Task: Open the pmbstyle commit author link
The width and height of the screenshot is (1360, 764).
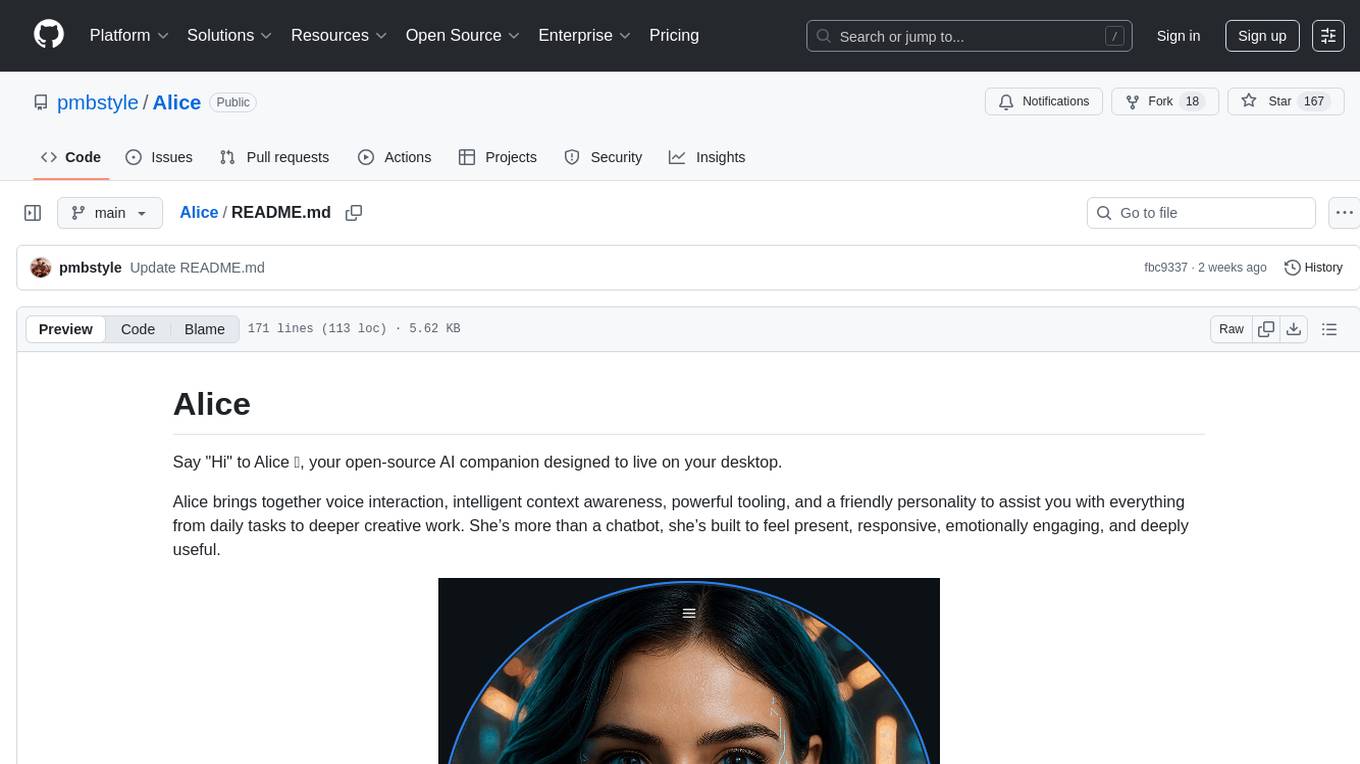Action: pyautogui.click(x=91, y=268)
